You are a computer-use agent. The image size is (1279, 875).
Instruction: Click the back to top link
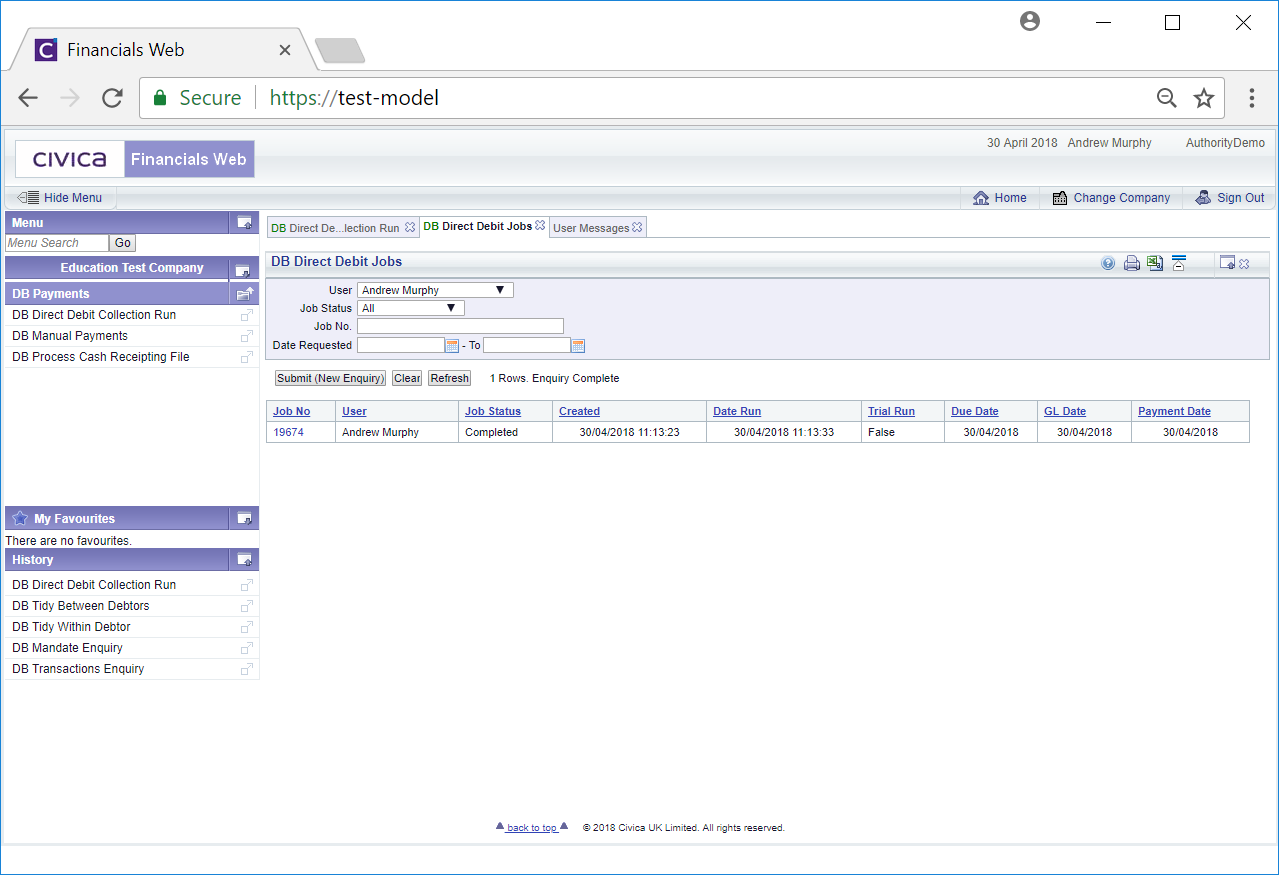532,828
